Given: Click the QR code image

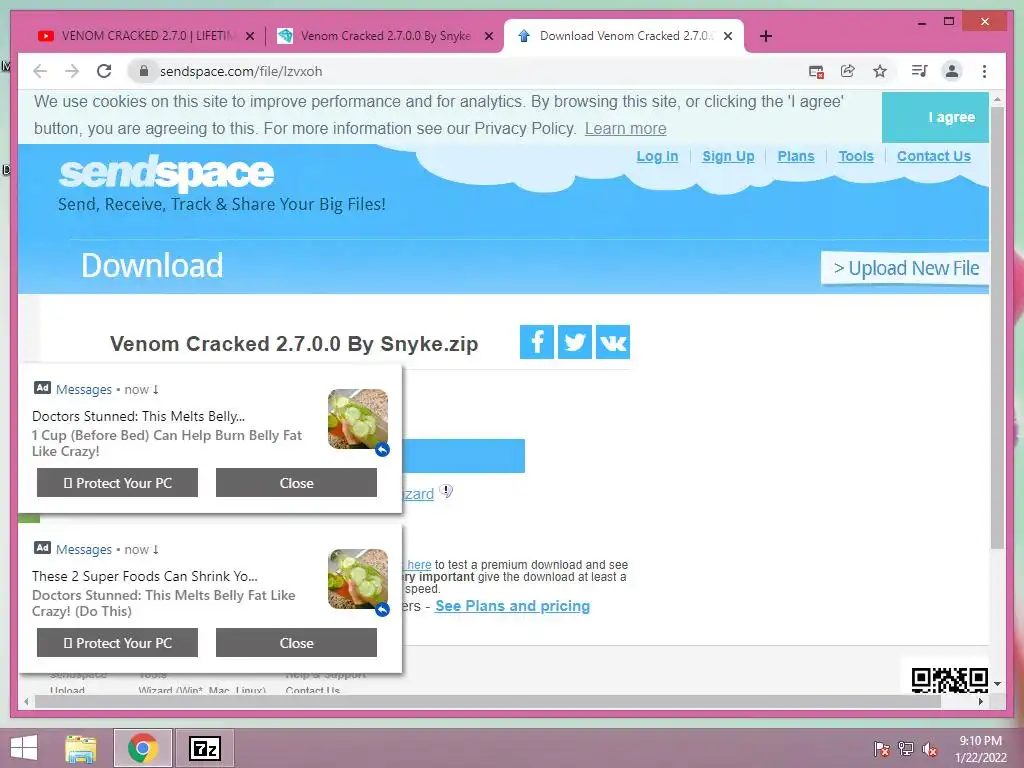Looking at the screenshot, I should tap(950, 680).
